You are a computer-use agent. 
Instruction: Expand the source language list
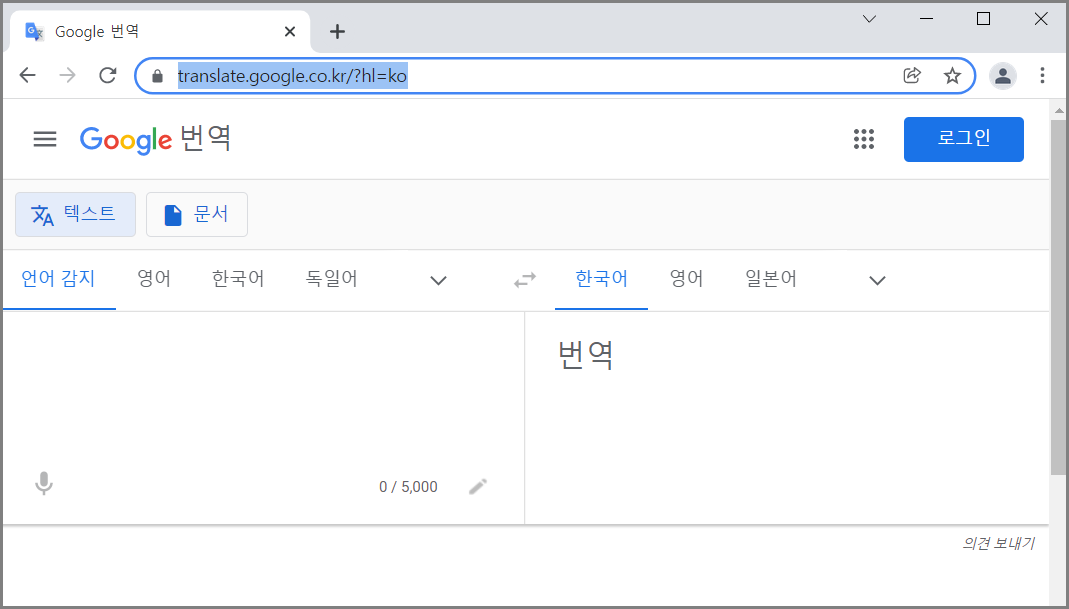pyautogui.click(x=438, y=280)
